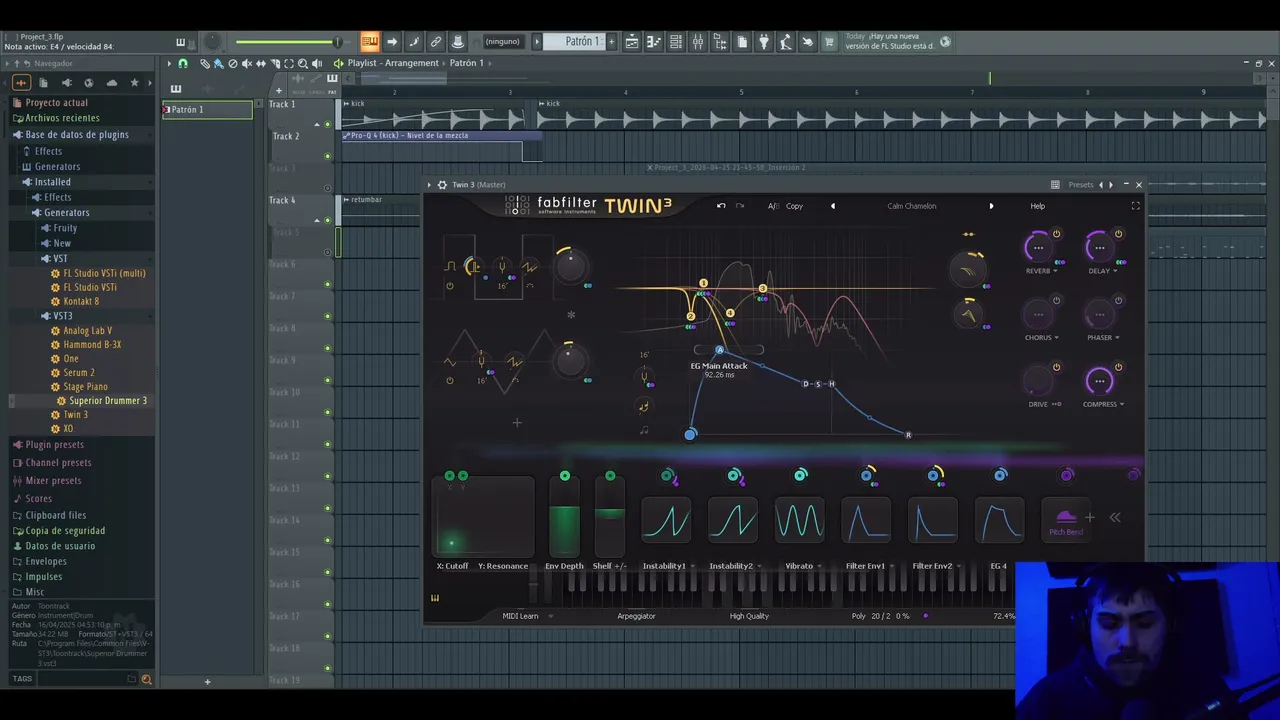Screen dimensions: 1280x720
Task: Open Instability1 source menu arrow
Action: (692, 566)
